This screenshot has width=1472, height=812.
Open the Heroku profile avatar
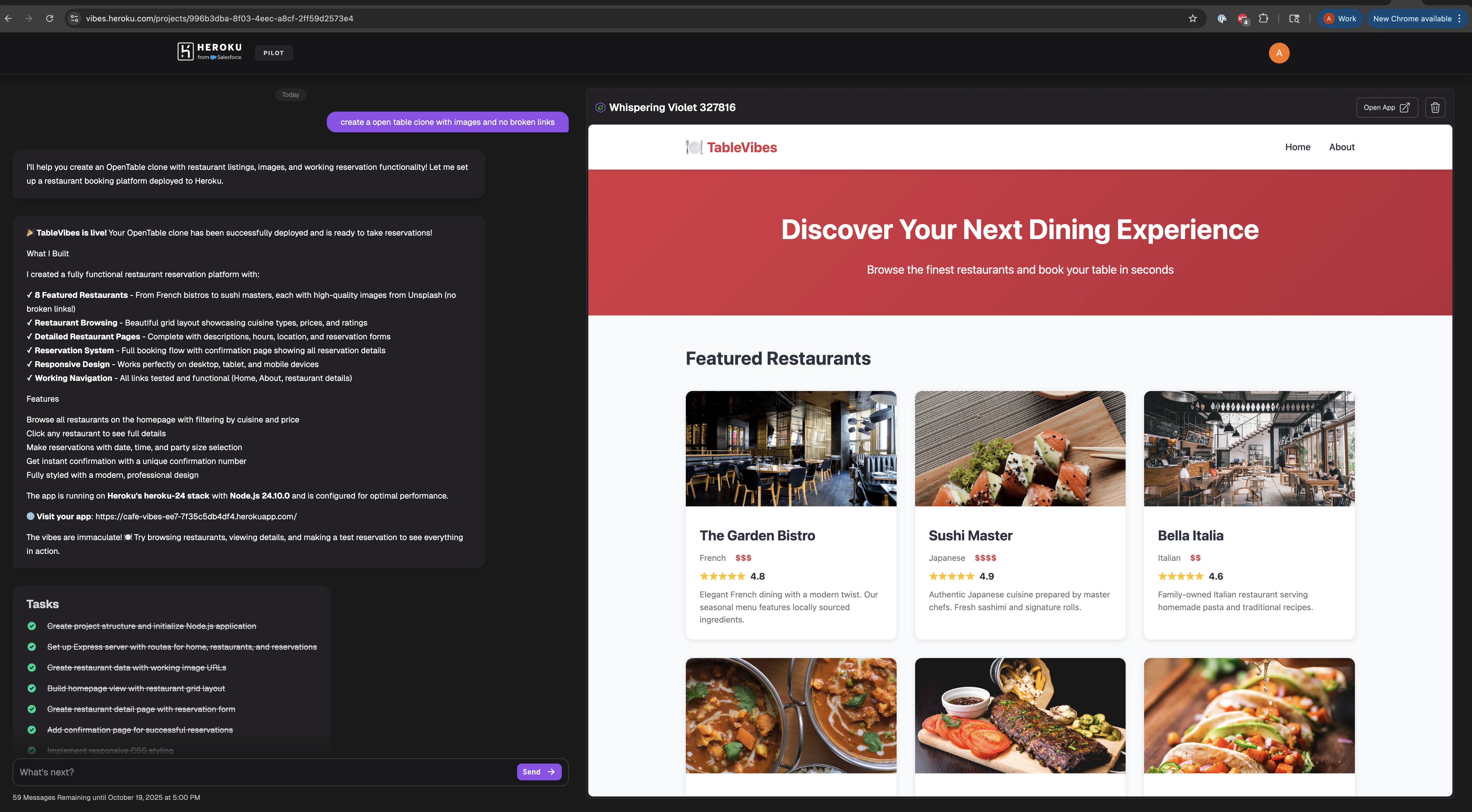(1279, 52)
